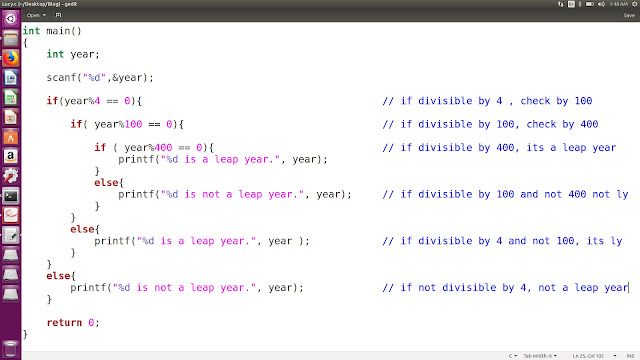The width and height of the screenshot is (640, 360).
Task: Click comment 'if divisible by 4 , check by 100'
Action: (487, 101)
